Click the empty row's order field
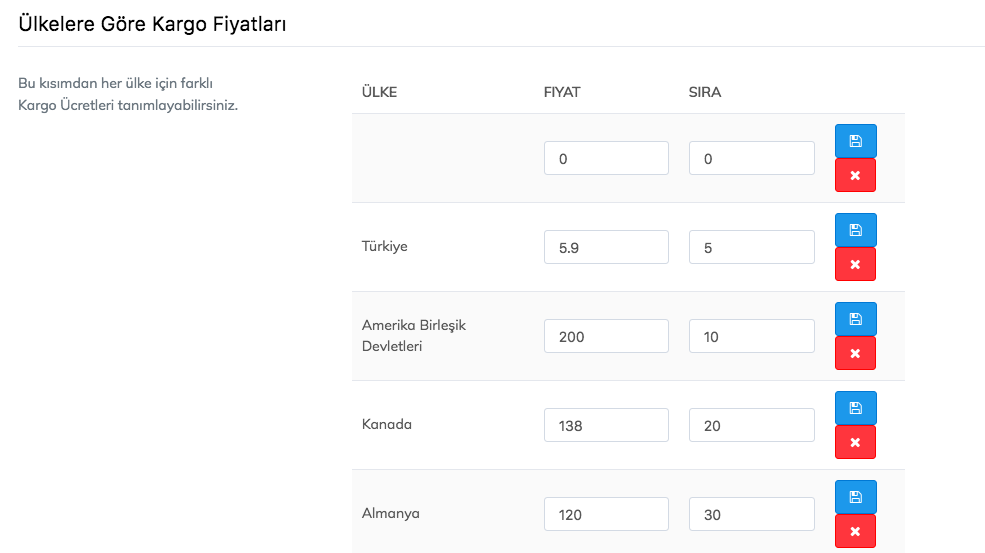The image size is (985, 553). pos(751,159)
